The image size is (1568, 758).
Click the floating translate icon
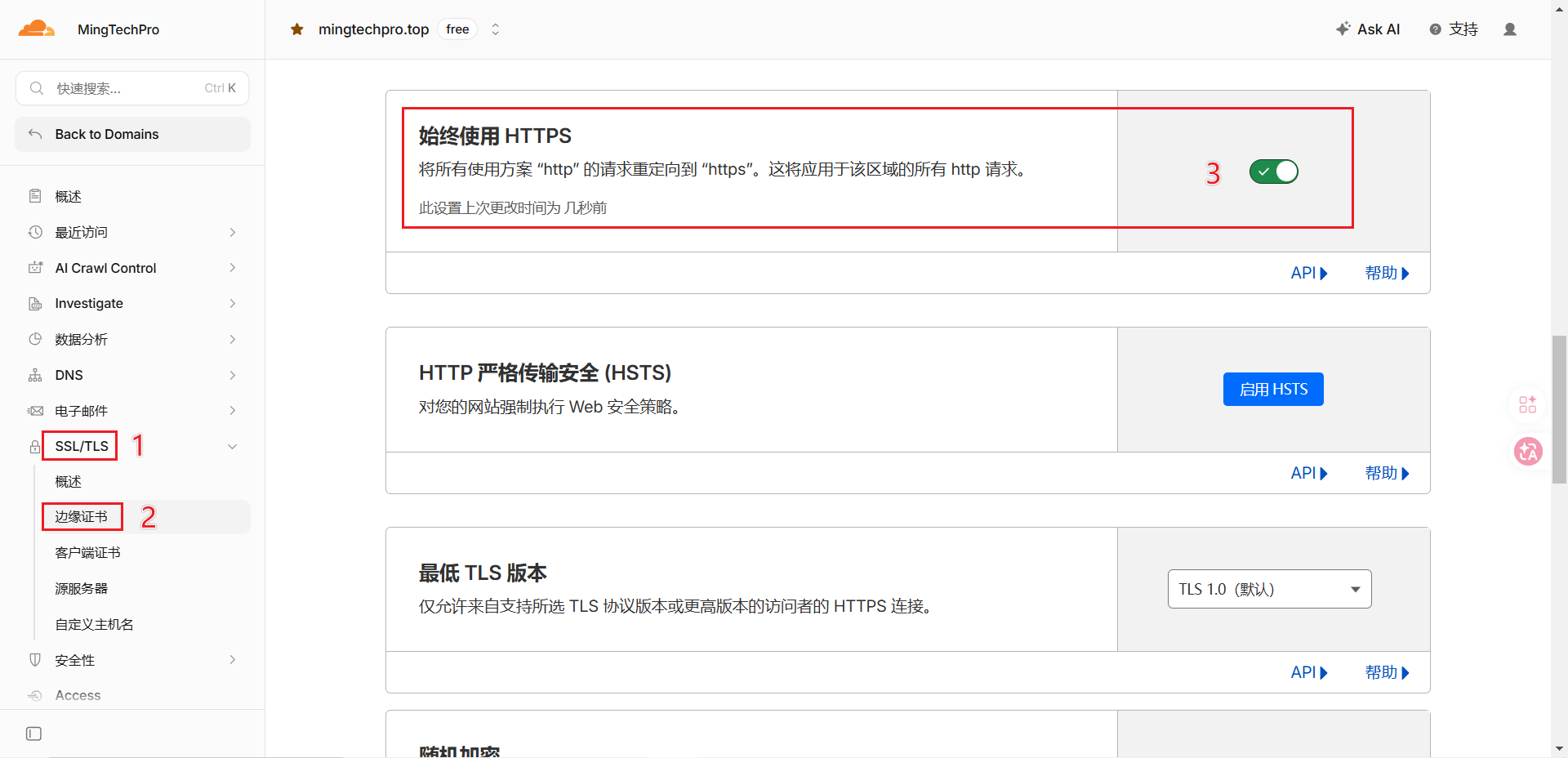click(1528, 451)
